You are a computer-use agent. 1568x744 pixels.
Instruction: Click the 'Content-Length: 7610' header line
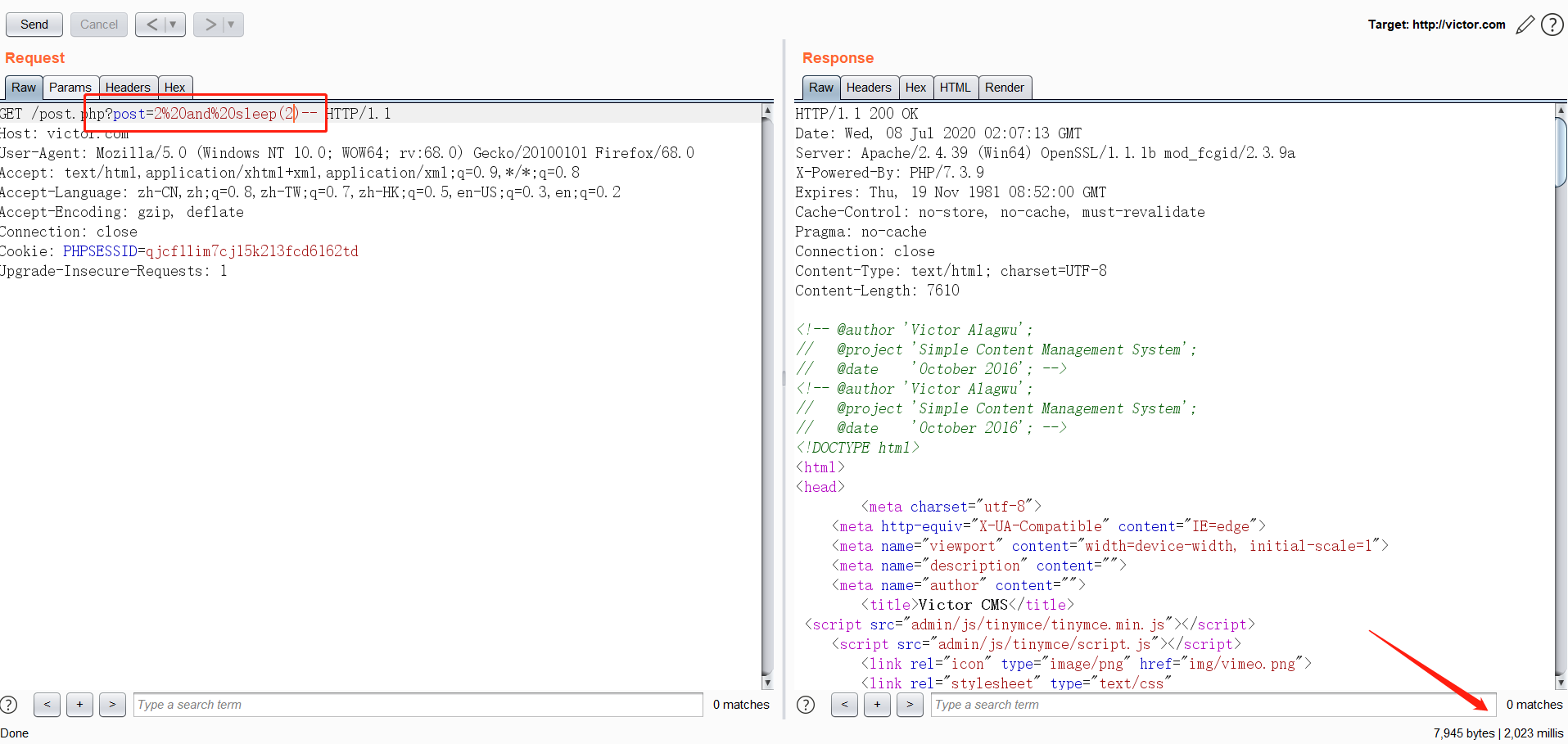[877, 291]
